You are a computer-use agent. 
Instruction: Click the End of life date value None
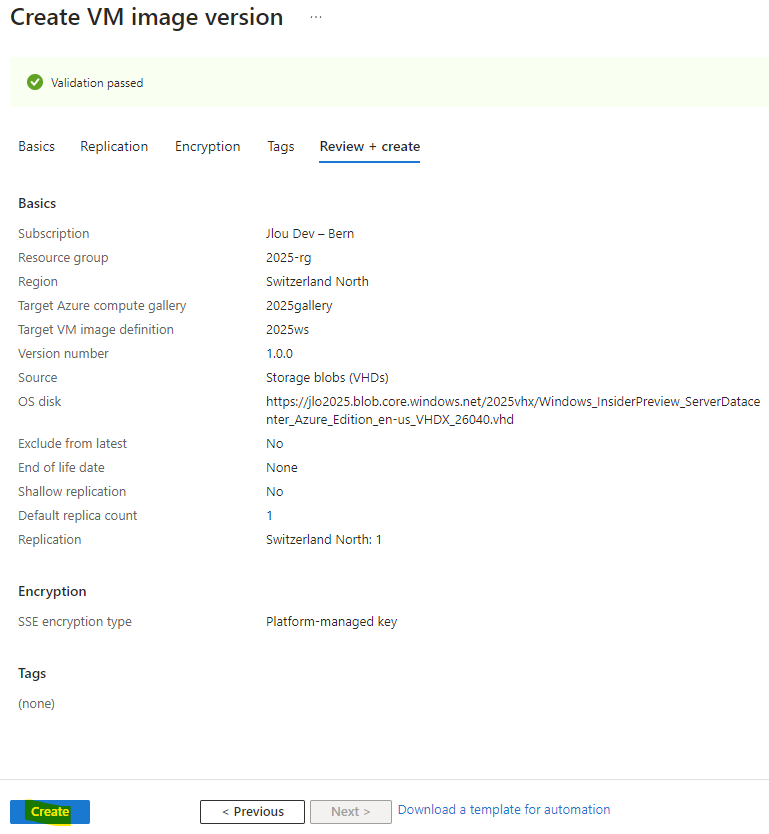point(282,468)
